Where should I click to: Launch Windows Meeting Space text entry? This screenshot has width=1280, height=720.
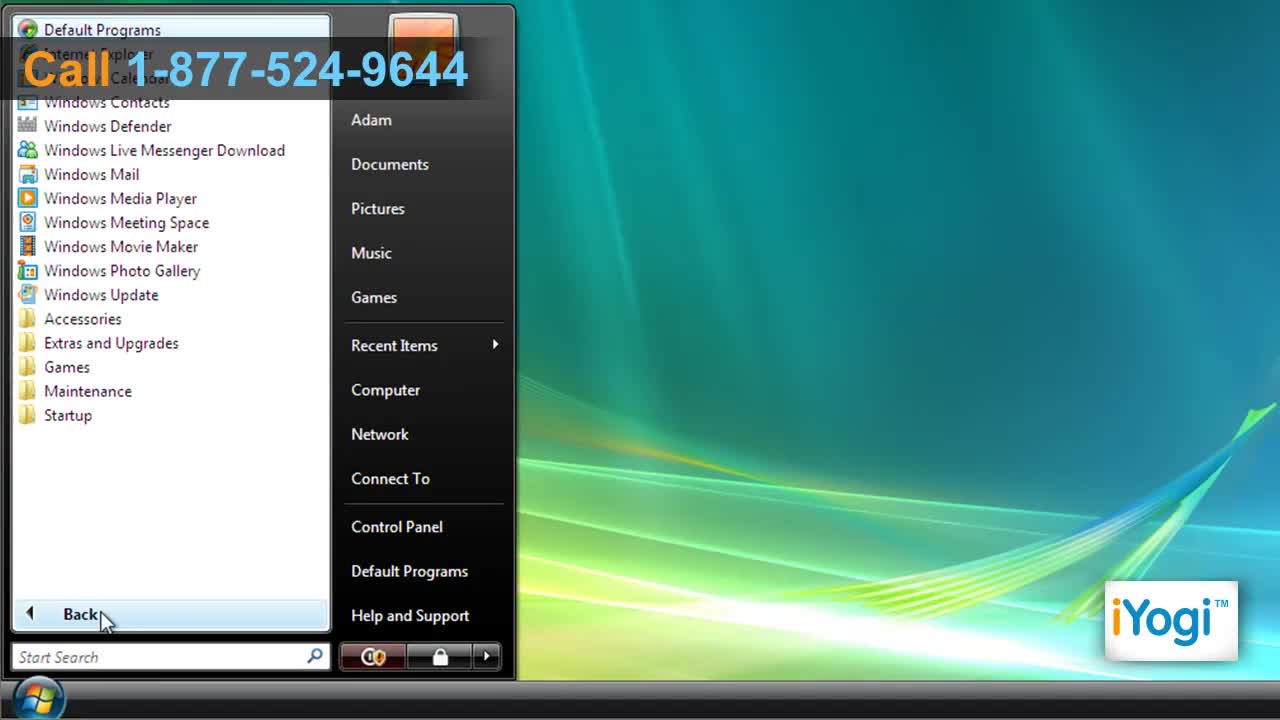127,222
